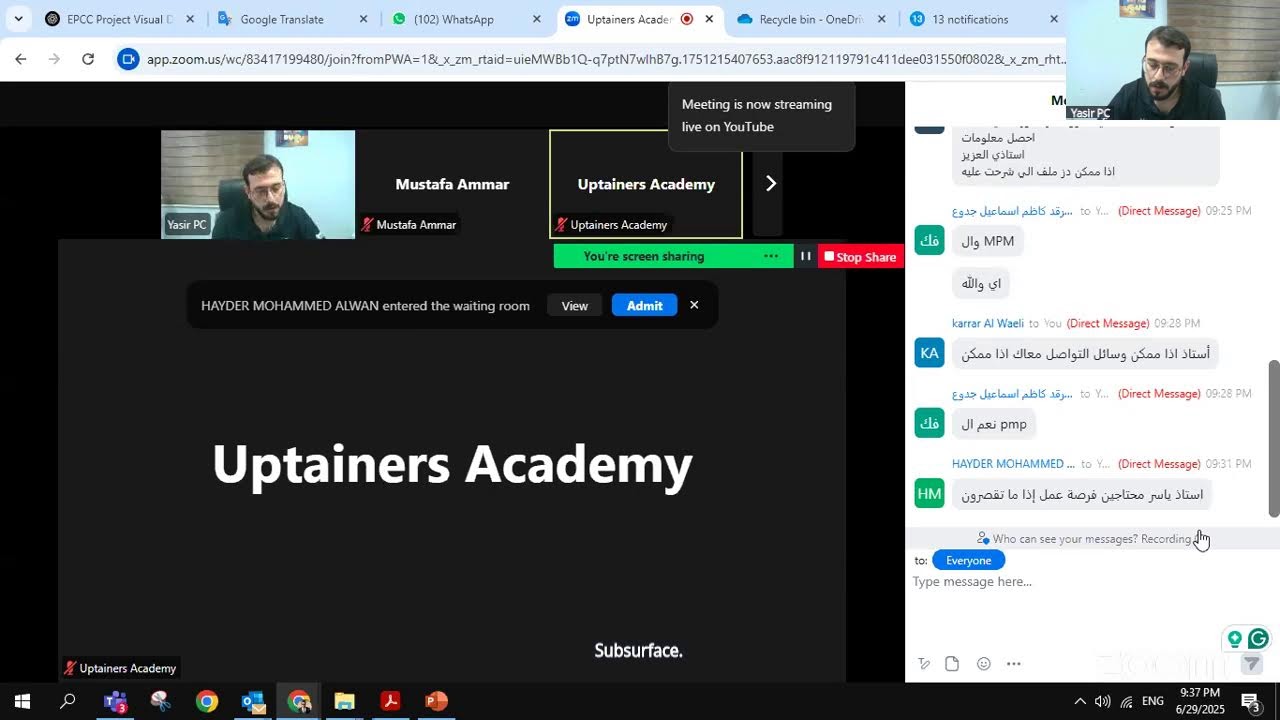1280x720 pixels.
Task: Switch to the (102) WhatsApp tab
Action: (x=466, y=19)
